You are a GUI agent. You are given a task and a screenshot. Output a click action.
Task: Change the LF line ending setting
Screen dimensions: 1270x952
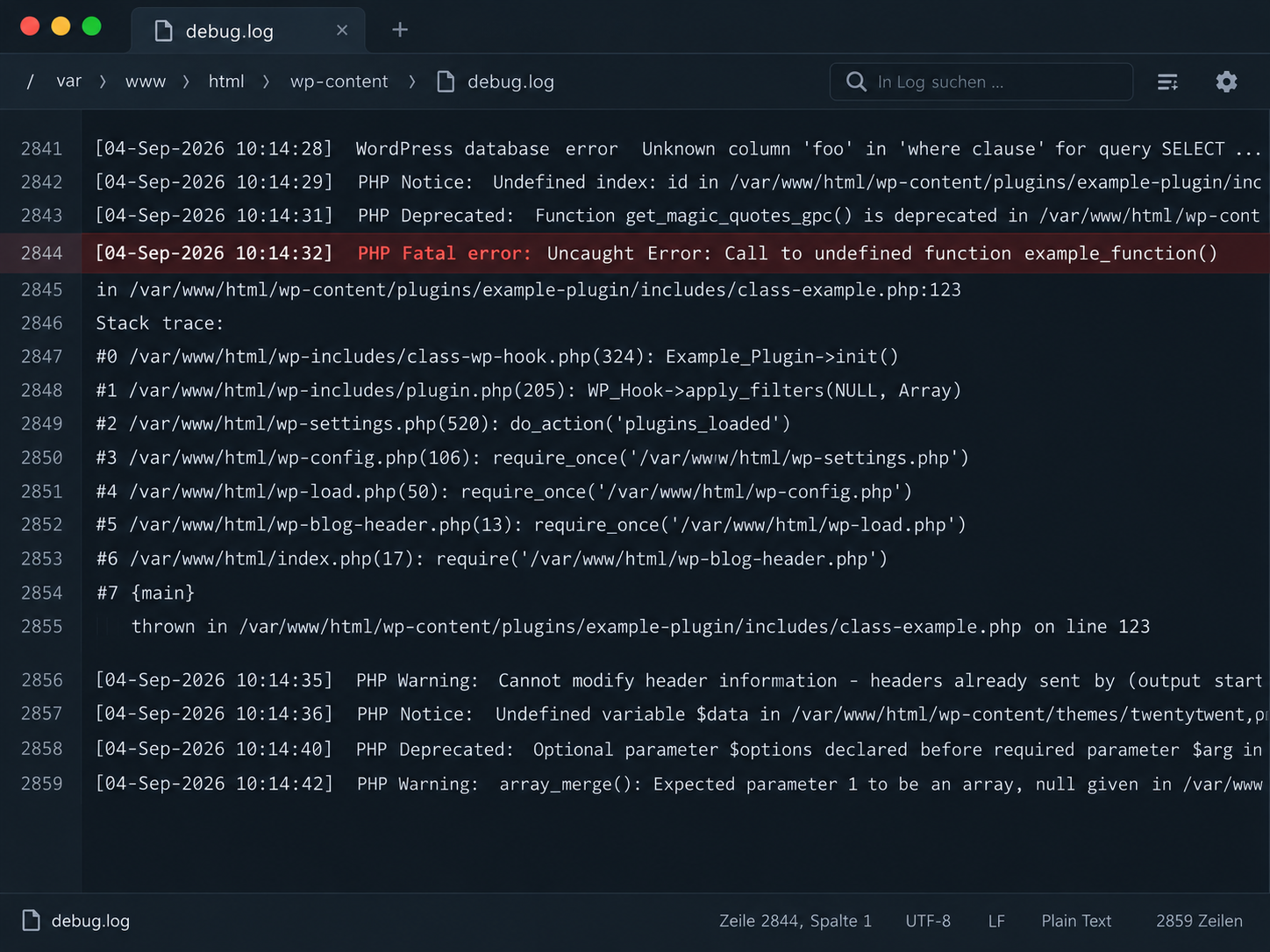[x=996, y=920]
